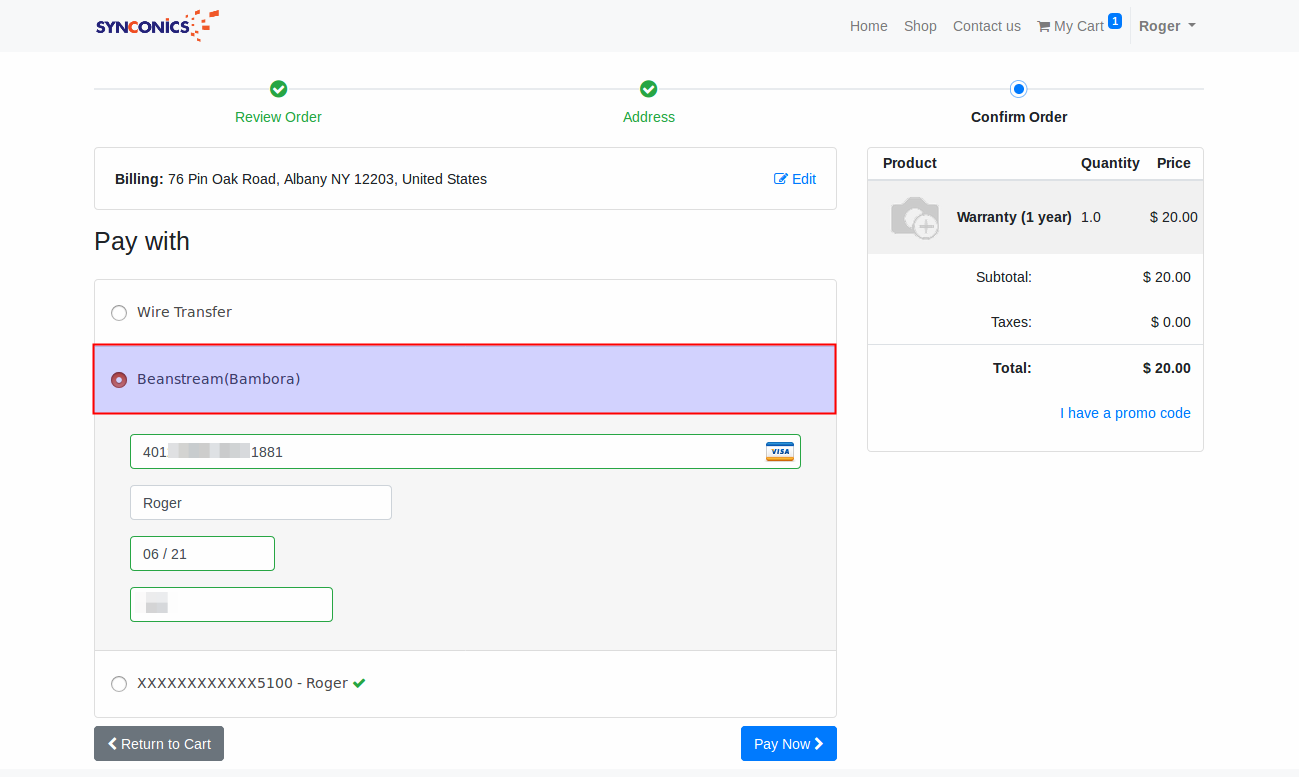Open the Home page from navbar
1299x777 pixels.
(x=868, y=26)
